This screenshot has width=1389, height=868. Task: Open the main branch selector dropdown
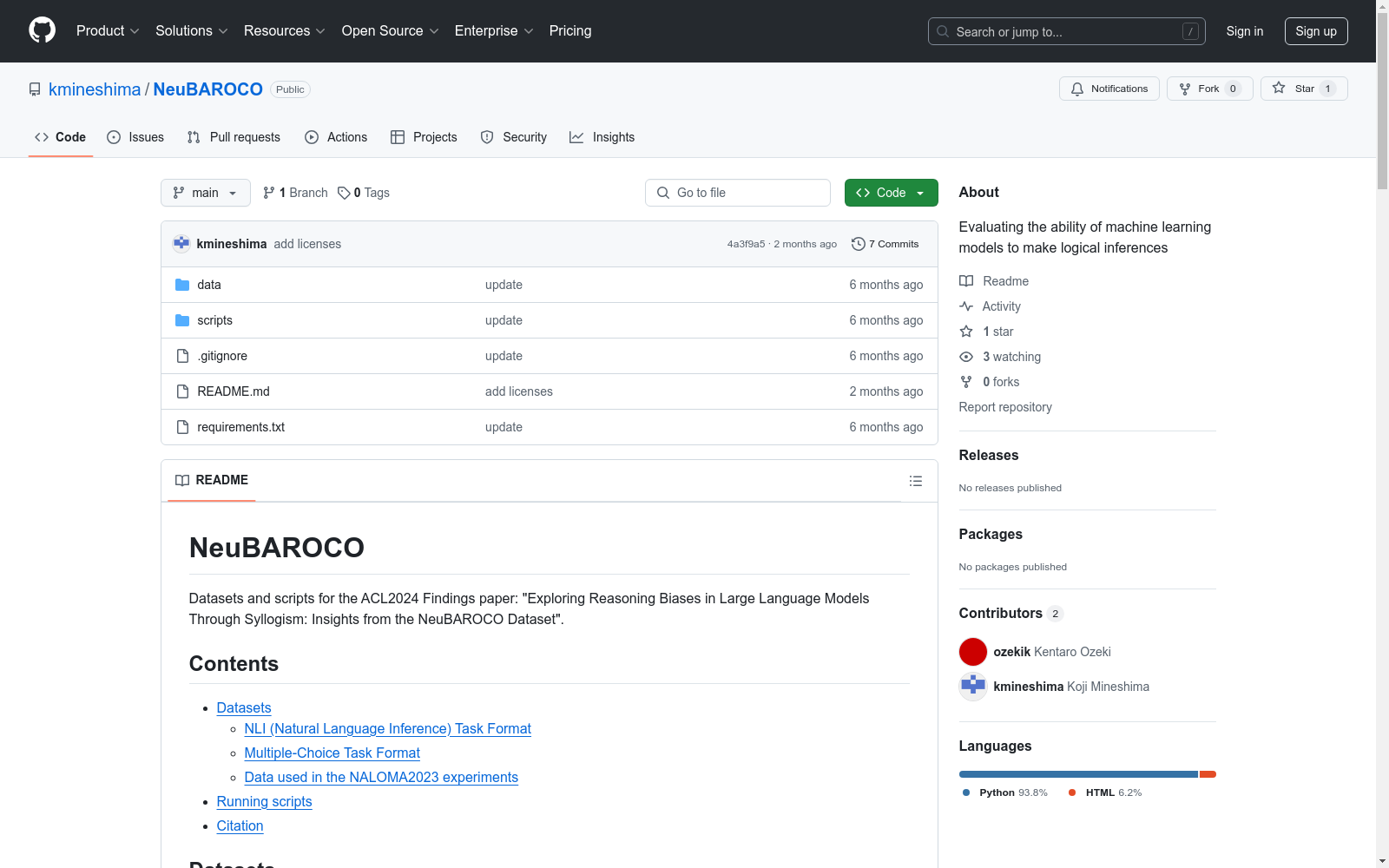point(206,193)
